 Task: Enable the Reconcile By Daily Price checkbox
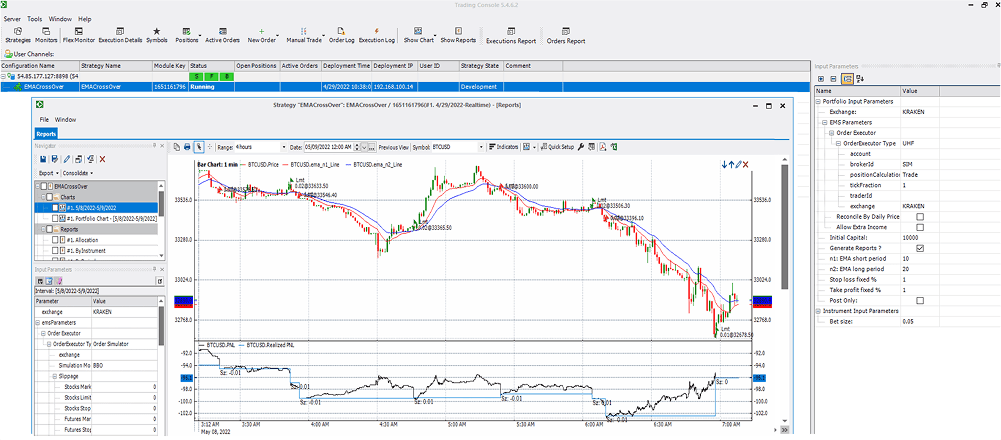point(920,216)
